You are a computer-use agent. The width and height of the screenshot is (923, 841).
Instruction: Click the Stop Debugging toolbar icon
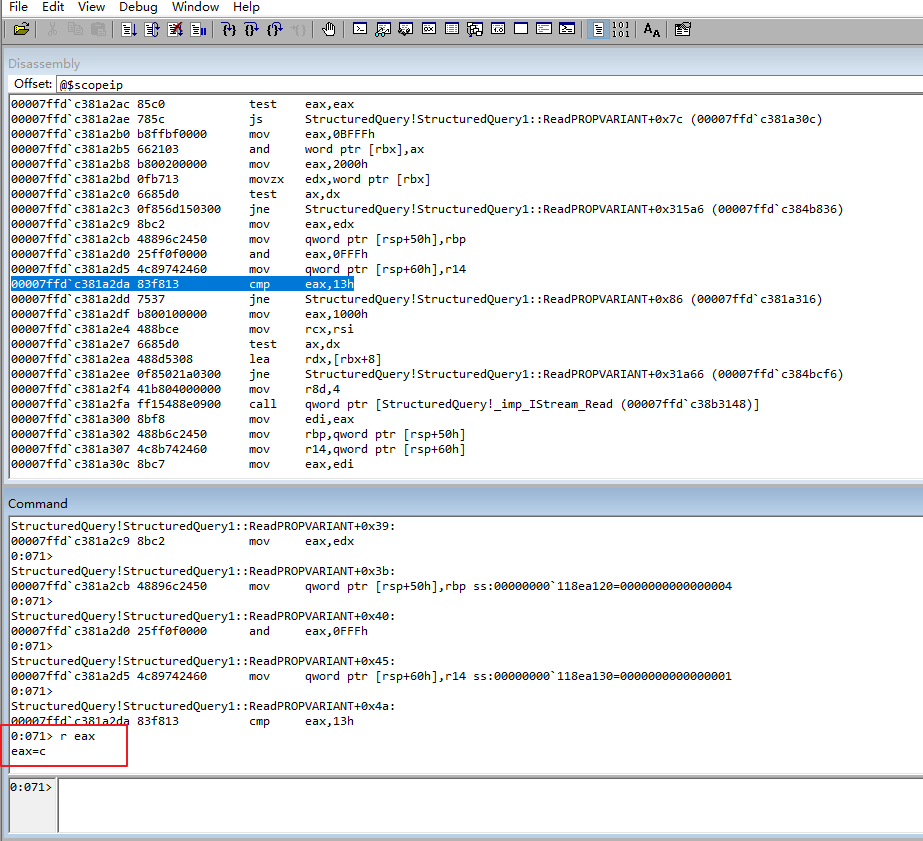tap(175, 29)
